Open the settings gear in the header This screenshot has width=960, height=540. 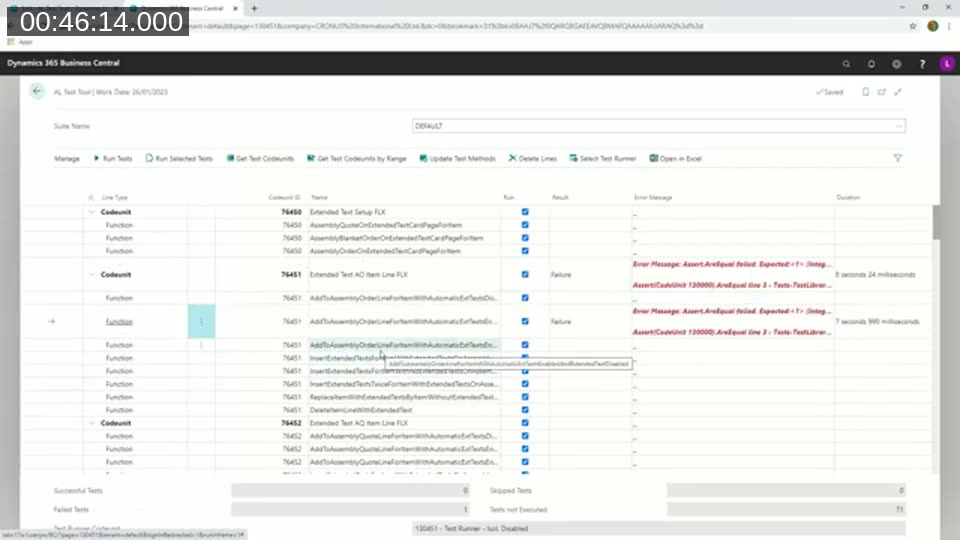click(x=896, y=64)
